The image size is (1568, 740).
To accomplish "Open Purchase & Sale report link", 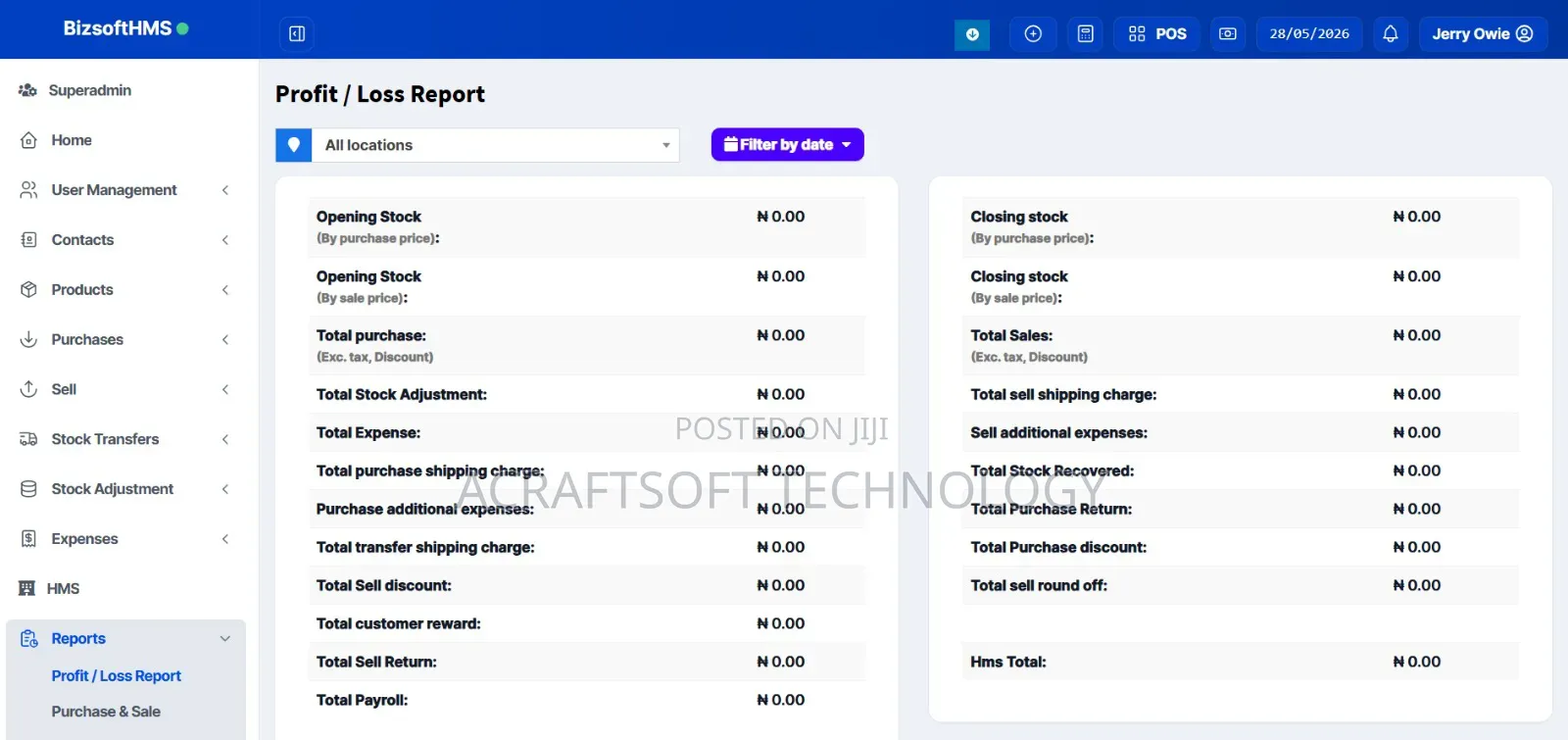I will tap(106, 712).
